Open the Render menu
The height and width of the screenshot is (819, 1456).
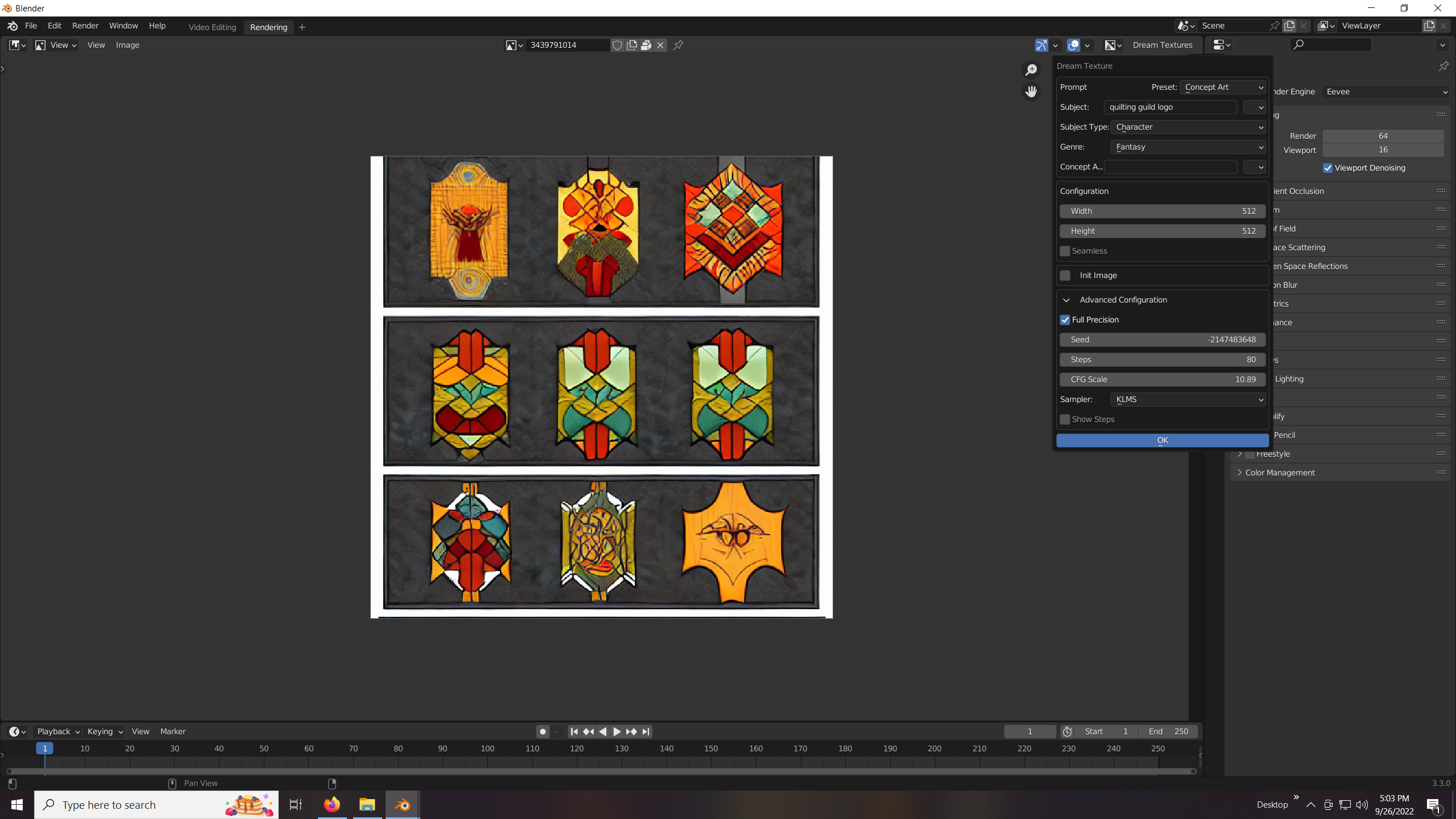pos(85,26)
